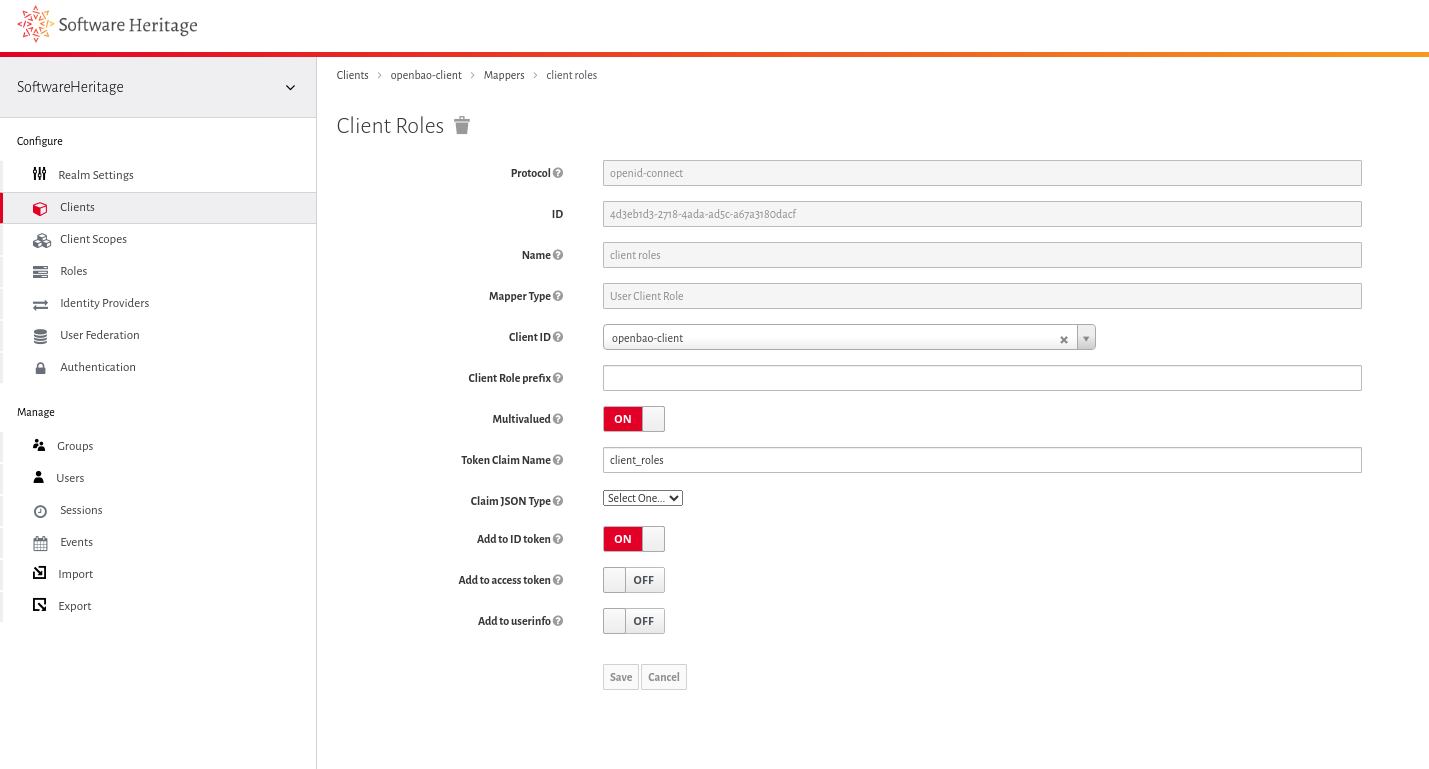Select the Clients icon in the sidebar
Viewport: 1429px width, 769px height.
[40, 207]
